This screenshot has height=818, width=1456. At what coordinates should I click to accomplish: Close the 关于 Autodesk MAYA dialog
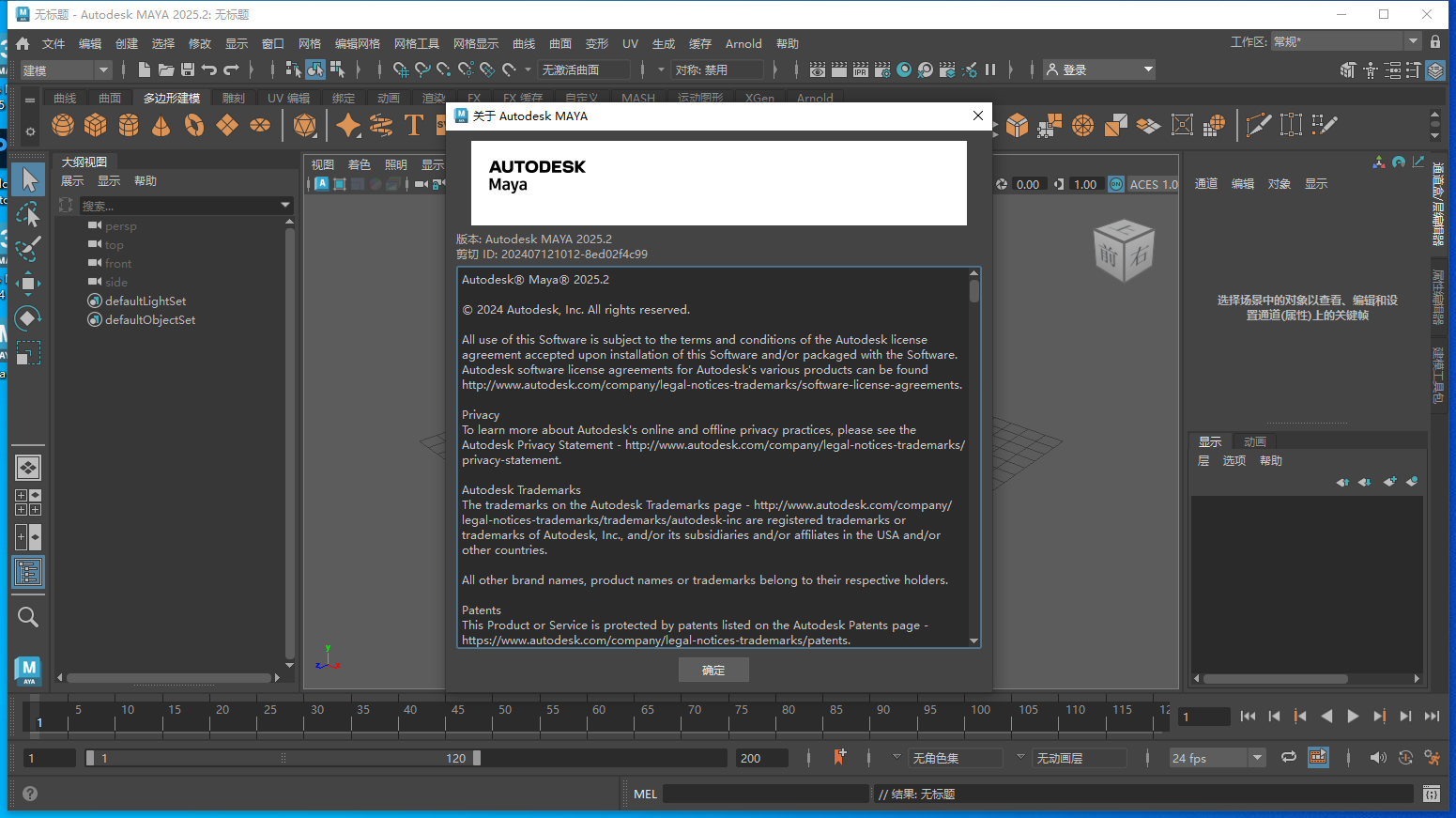click(977, 116)
